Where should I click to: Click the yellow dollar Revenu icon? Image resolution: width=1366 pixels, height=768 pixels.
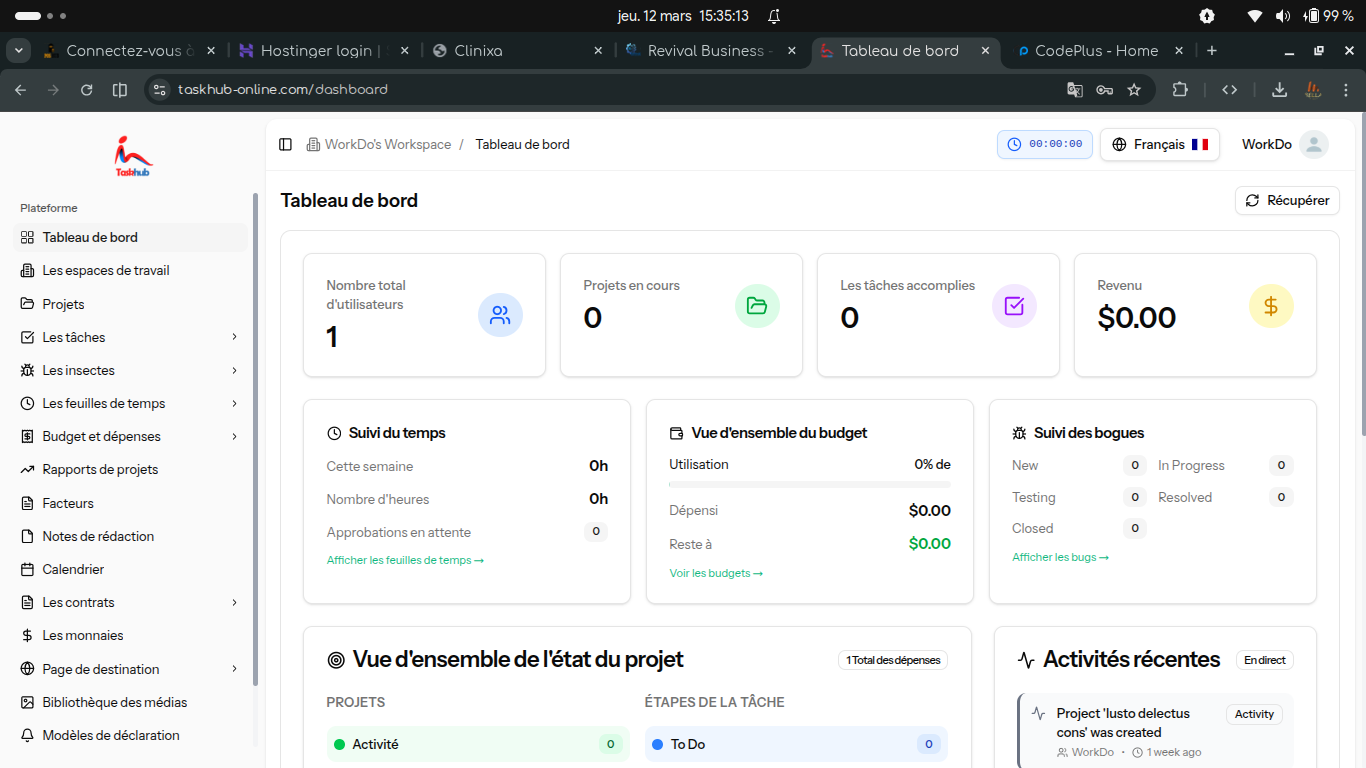pyautogui.click(x=1271, y=306)
